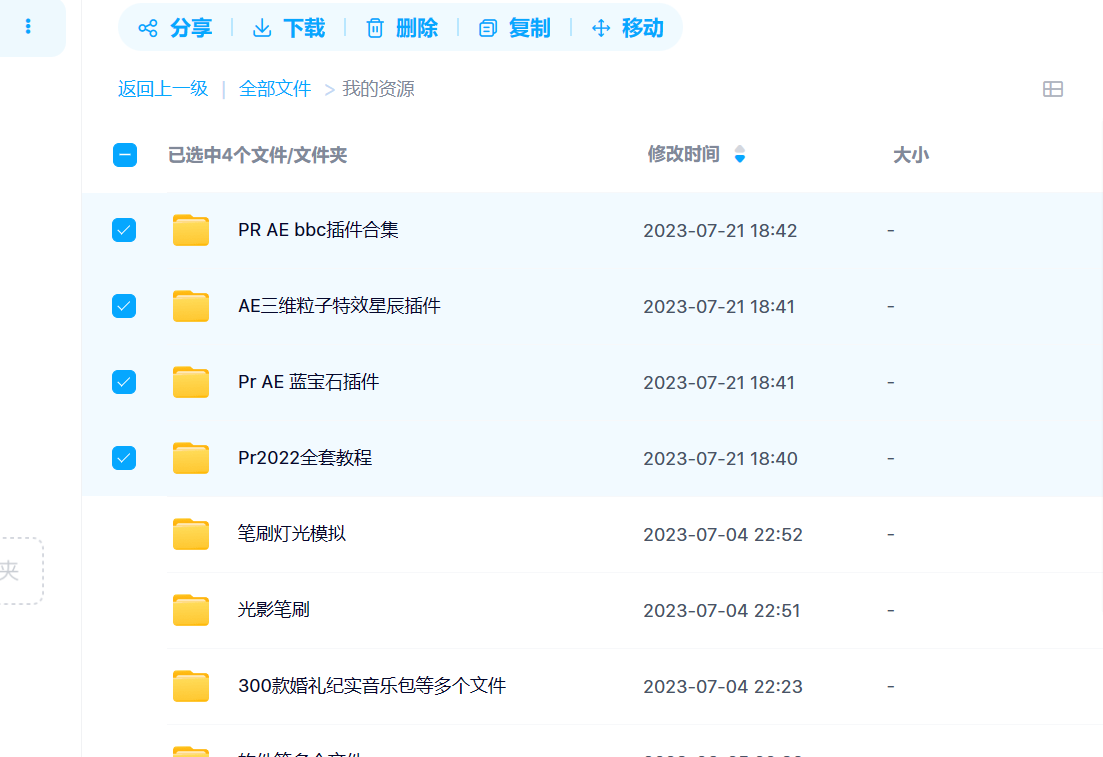Click the 大小 column header
The height and width of the screenshot is (757, 1103).
pos(910,155)
